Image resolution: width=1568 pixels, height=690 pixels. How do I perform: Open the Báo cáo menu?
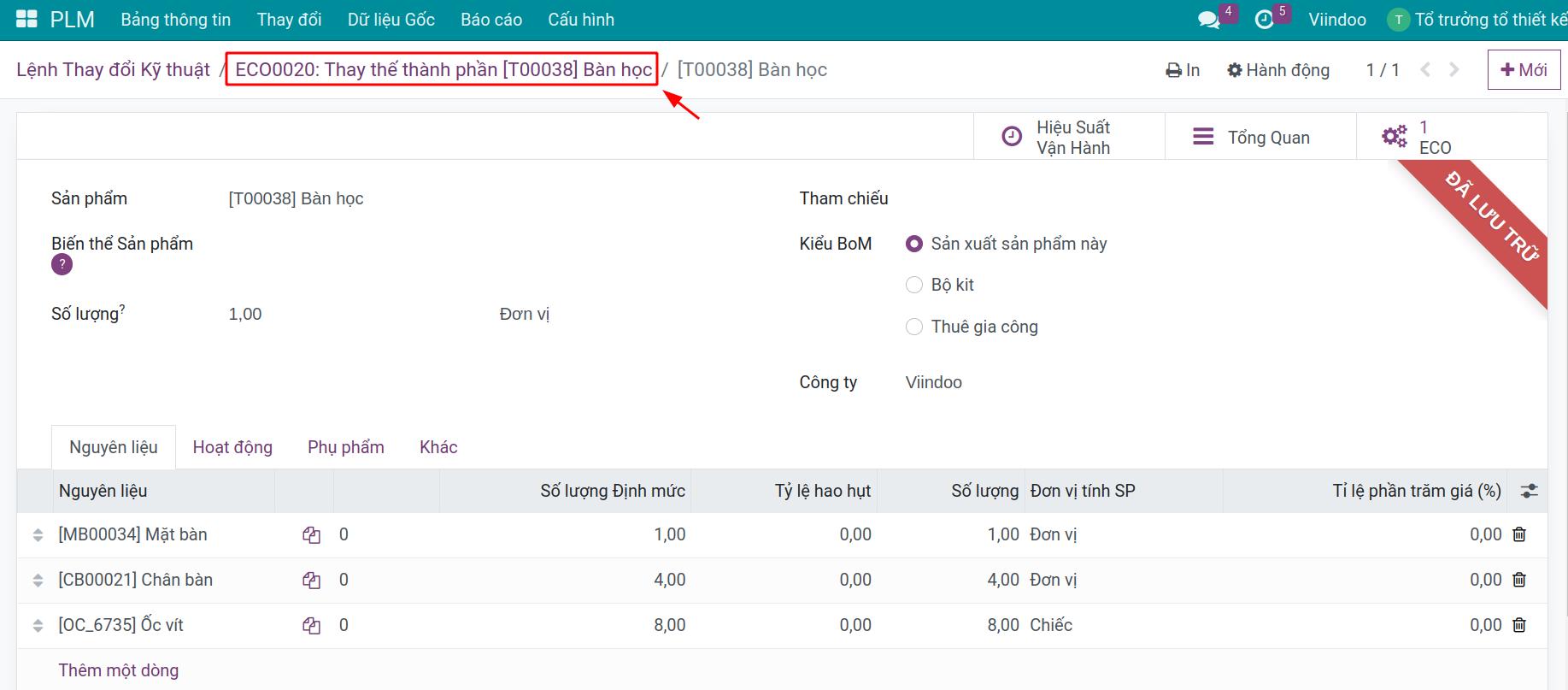tap(491, 20)
